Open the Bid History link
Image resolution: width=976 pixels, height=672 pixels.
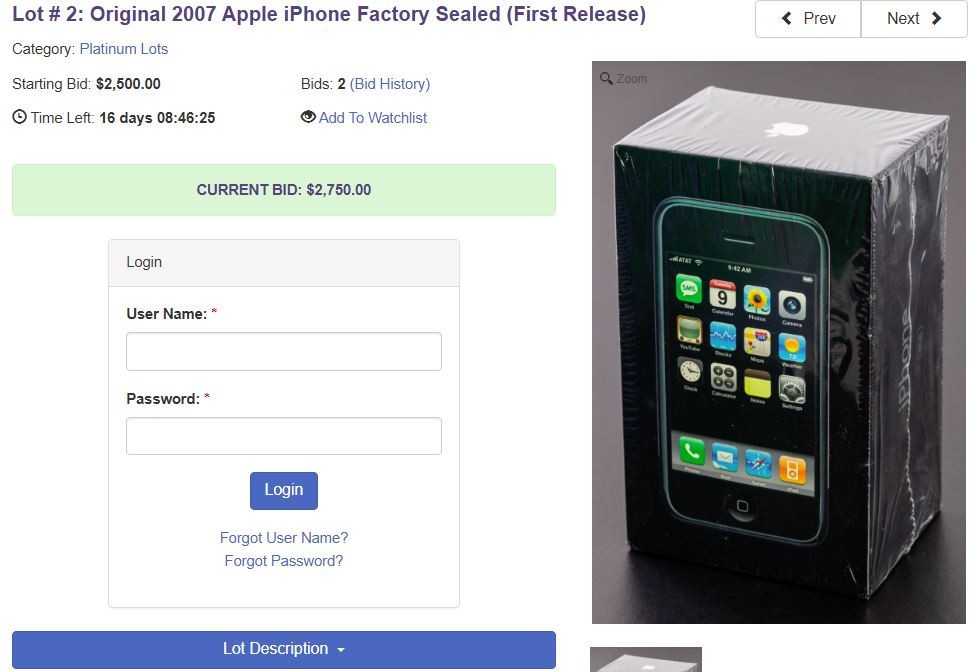(390, 84)
